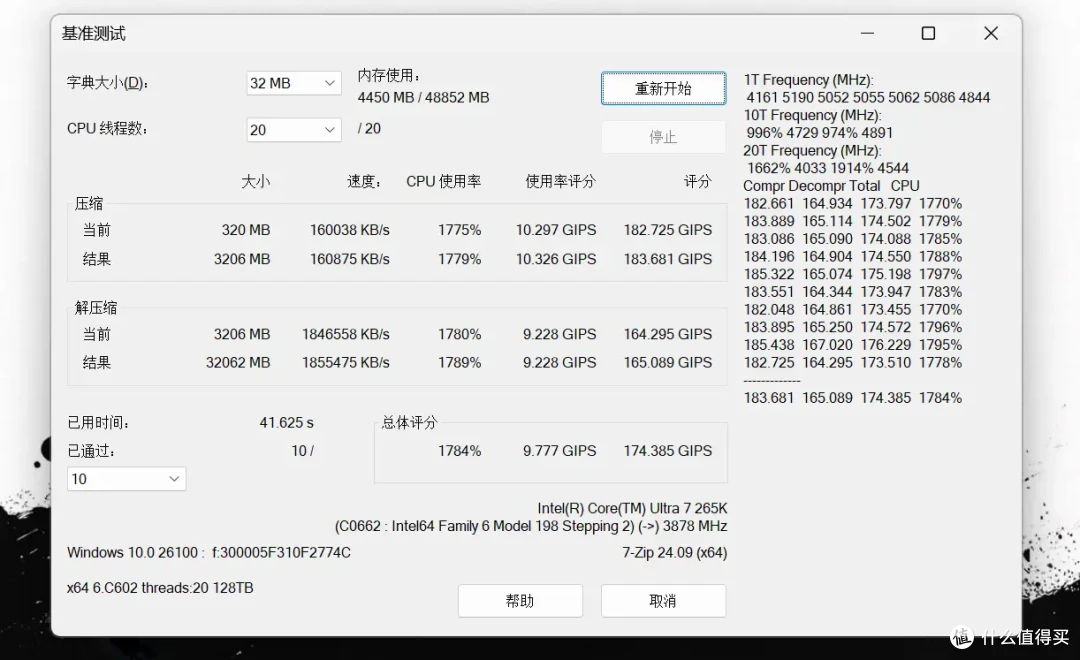Screen dimensions: 1080x660
Task: Click the 已通过 label
Action: tap(91, 451)
